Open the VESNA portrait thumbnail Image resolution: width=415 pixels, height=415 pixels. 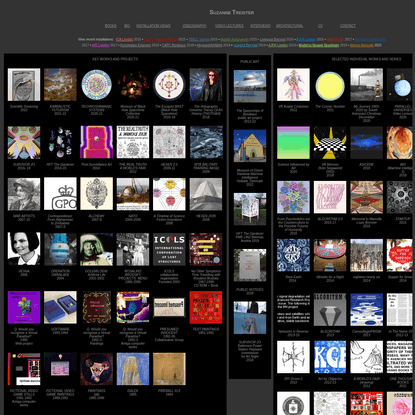click(24, 249)
